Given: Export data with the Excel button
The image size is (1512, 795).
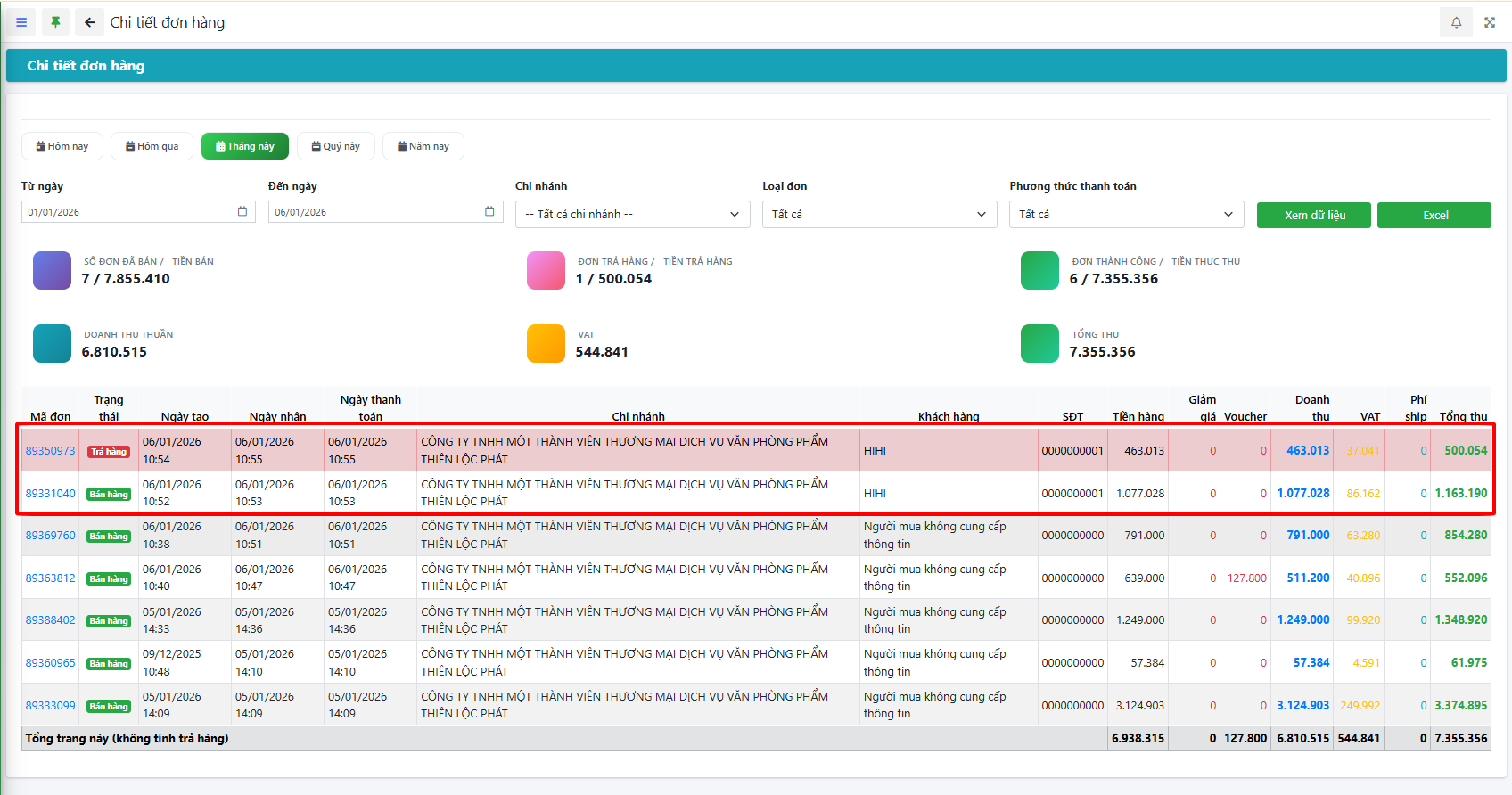Looking at the screenshot, I should [x=1434, y=215].
